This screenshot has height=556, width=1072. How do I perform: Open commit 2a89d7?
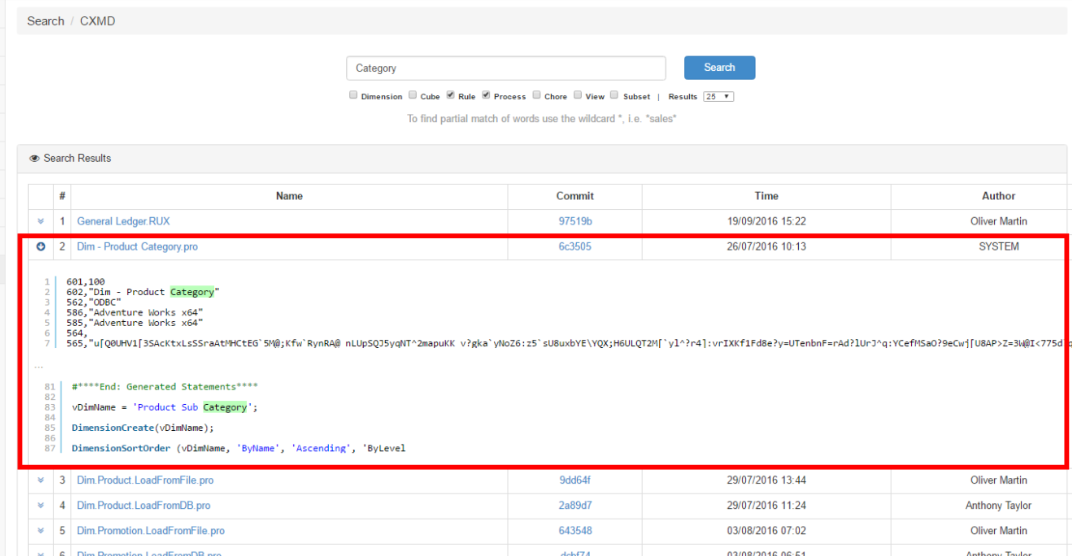point(575,505)
